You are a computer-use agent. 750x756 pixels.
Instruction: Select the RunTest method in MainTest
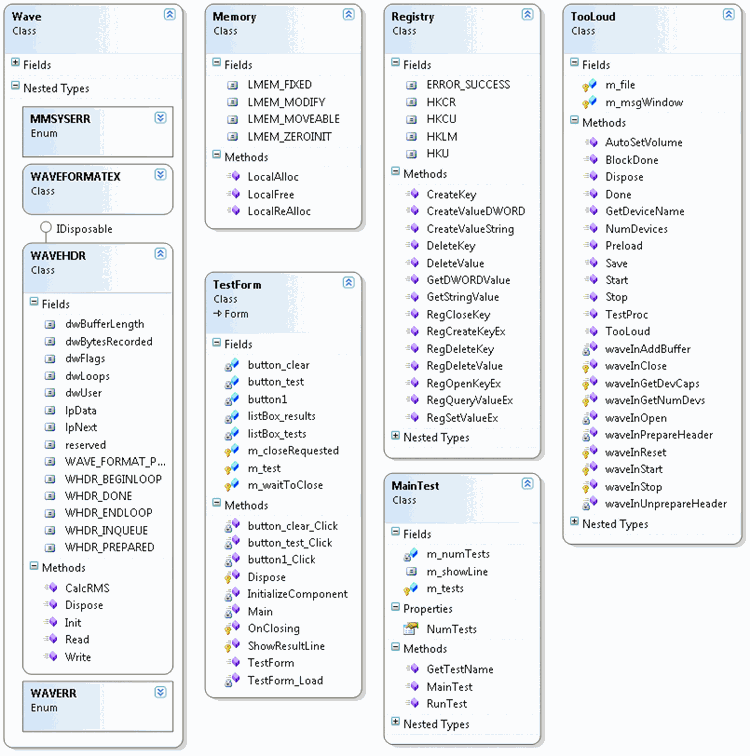point(447,704)
